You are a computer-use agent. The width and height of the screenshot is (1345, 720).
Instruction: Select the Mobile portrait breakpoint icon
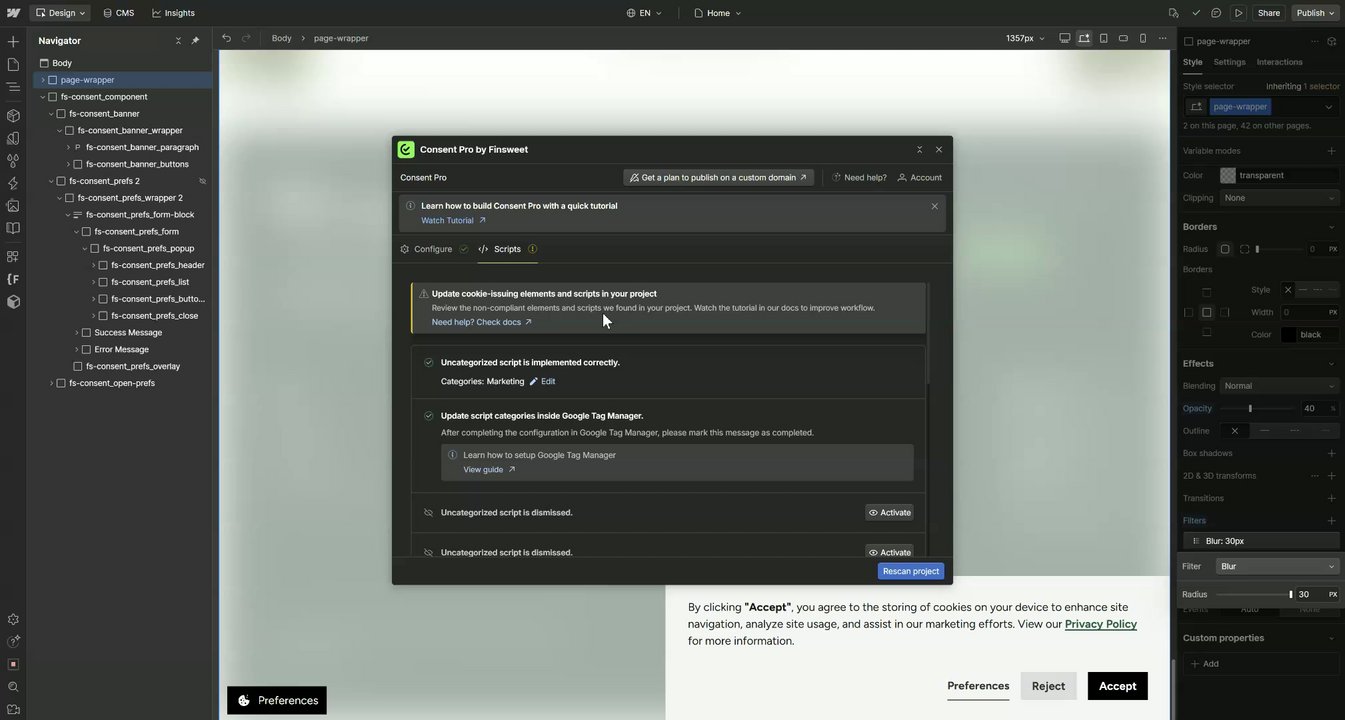[x=1143, y=38]
